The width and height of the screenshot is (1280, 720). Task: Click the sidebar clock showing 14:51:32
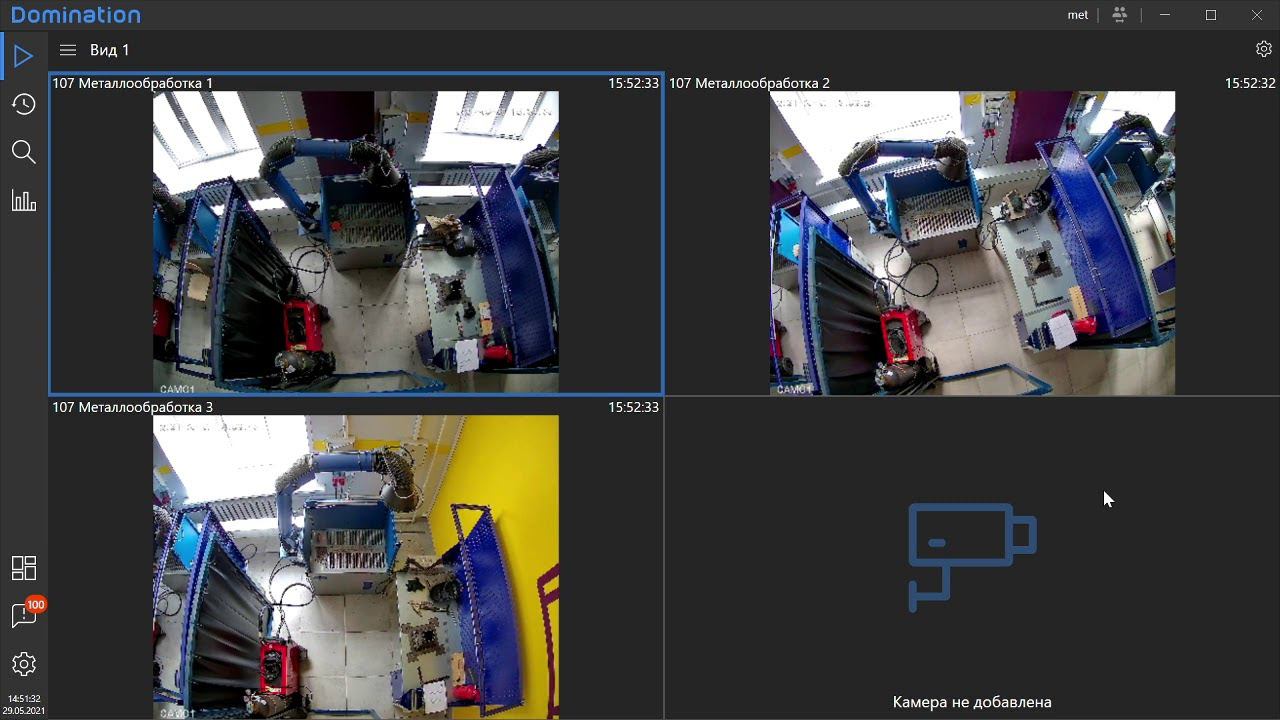click(24, 699)
